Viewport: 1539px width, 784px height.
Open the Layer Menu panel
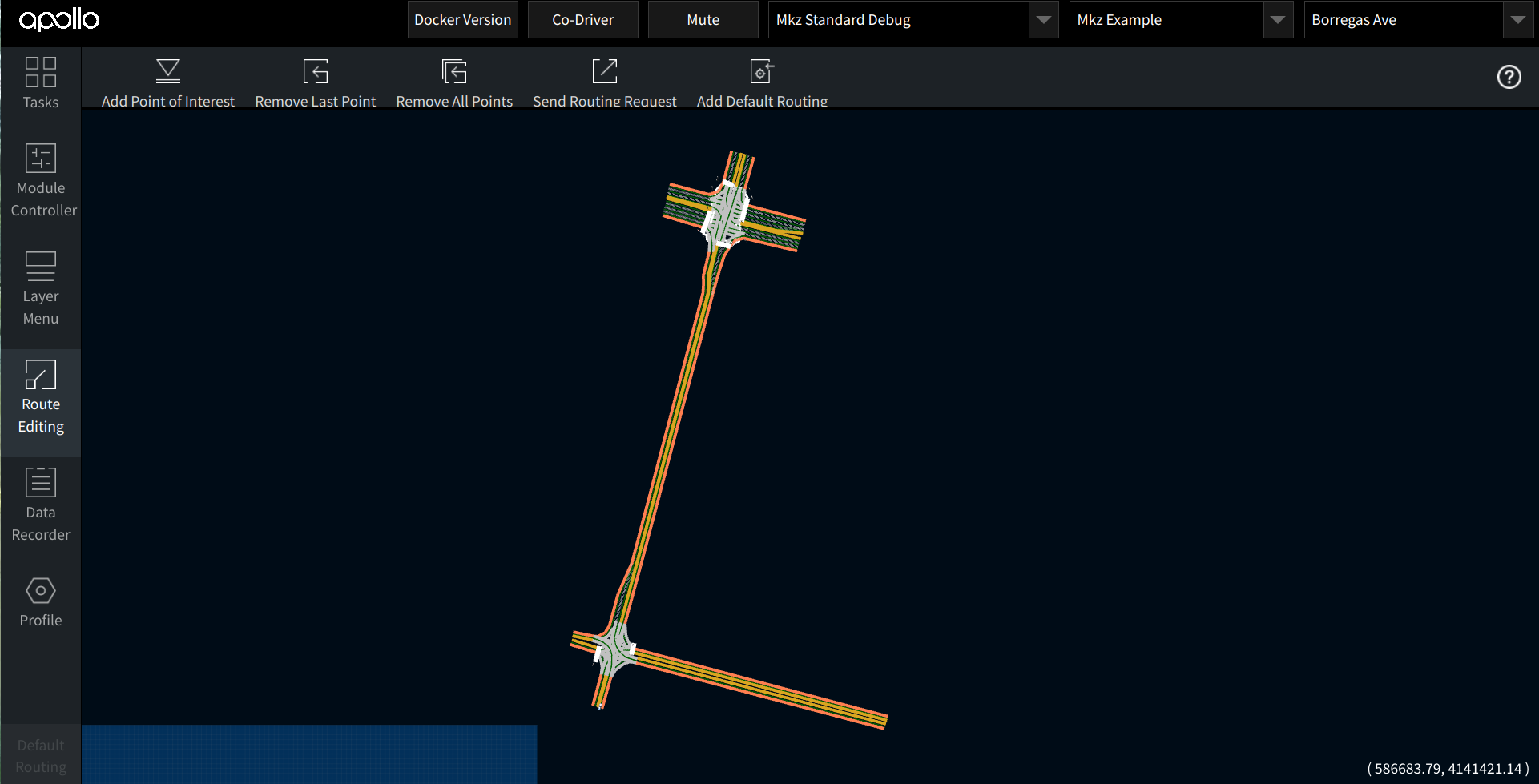[x=41, y=288]
